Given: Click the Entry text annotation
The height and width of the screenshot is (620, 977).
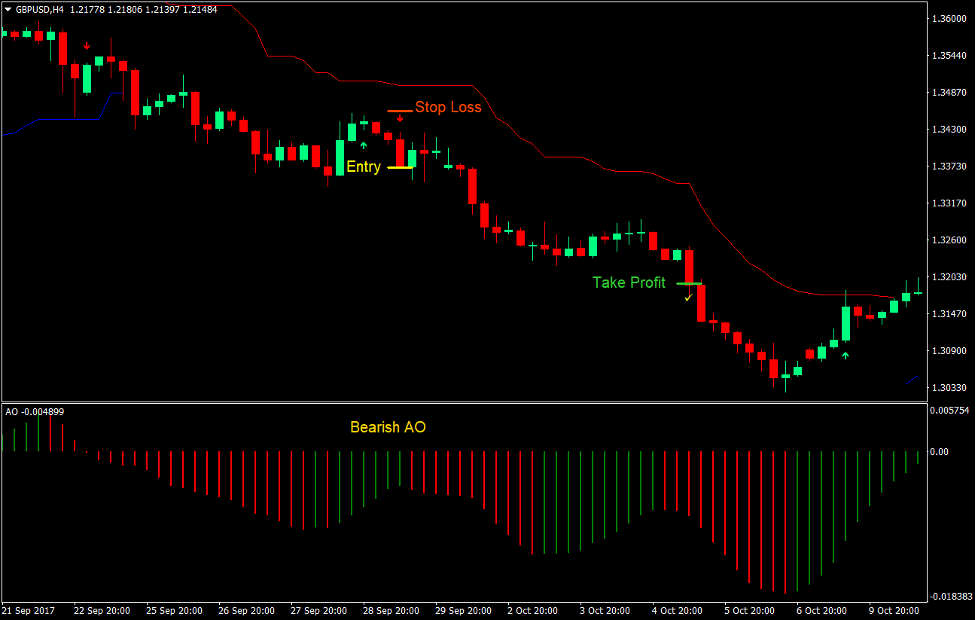Looking at the screenshot, I should coord(363,167).
